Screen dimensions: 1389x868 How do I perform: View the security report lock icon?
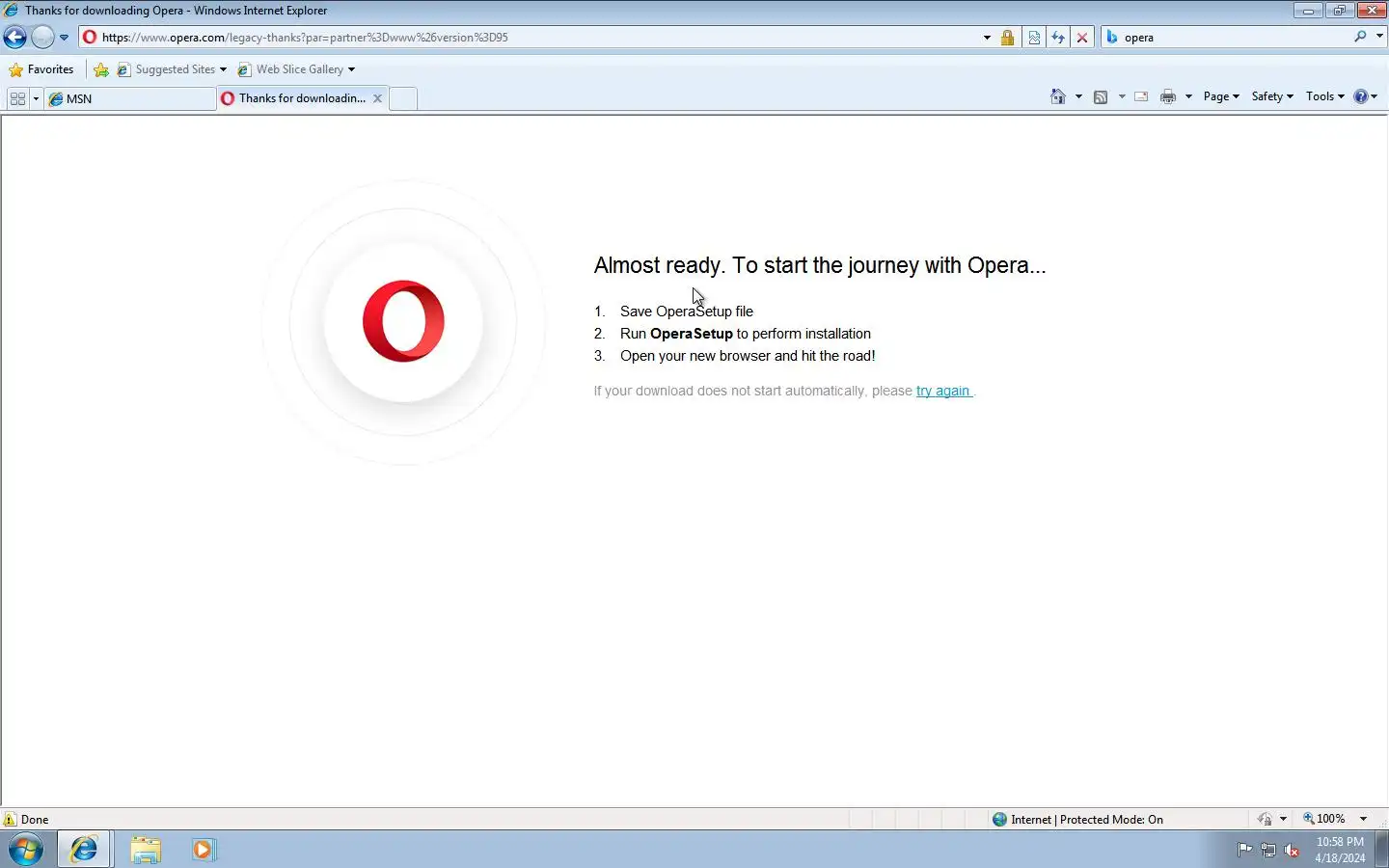(1007, 38)
